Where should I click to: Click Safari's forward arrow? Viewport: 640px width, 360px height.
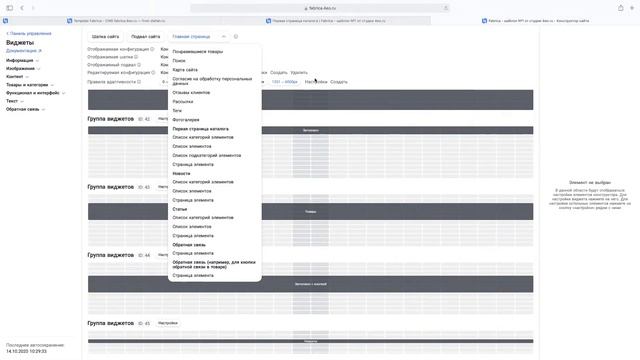[x=33, y=8]
